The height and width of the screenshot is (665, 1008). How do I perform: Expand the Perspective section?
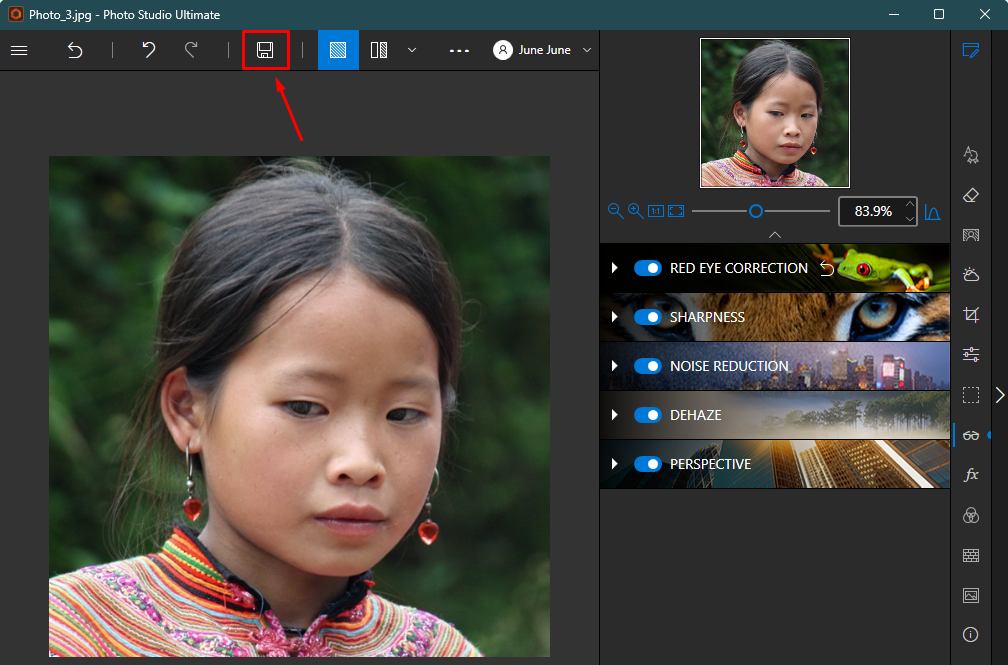tap(615, 464)
